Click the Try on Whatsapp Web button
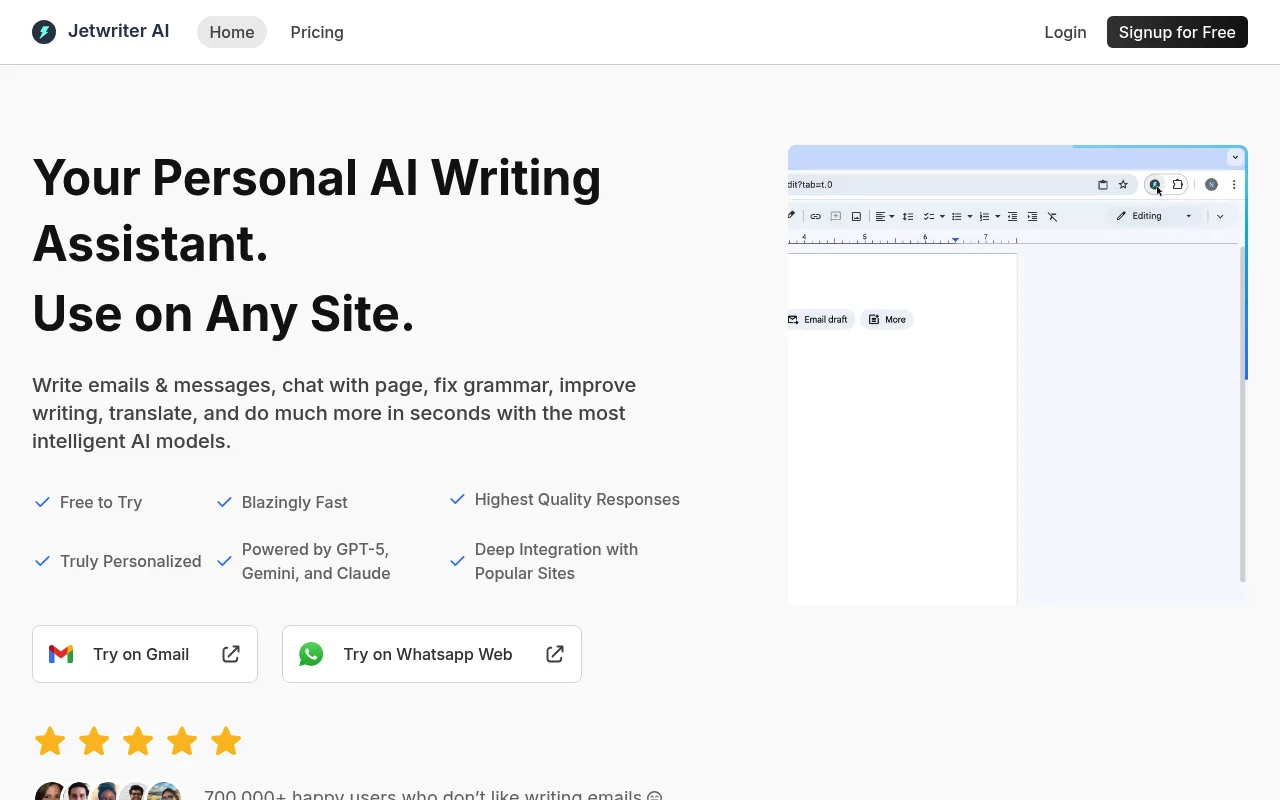 pyautogui.click(x=432, y=654)
